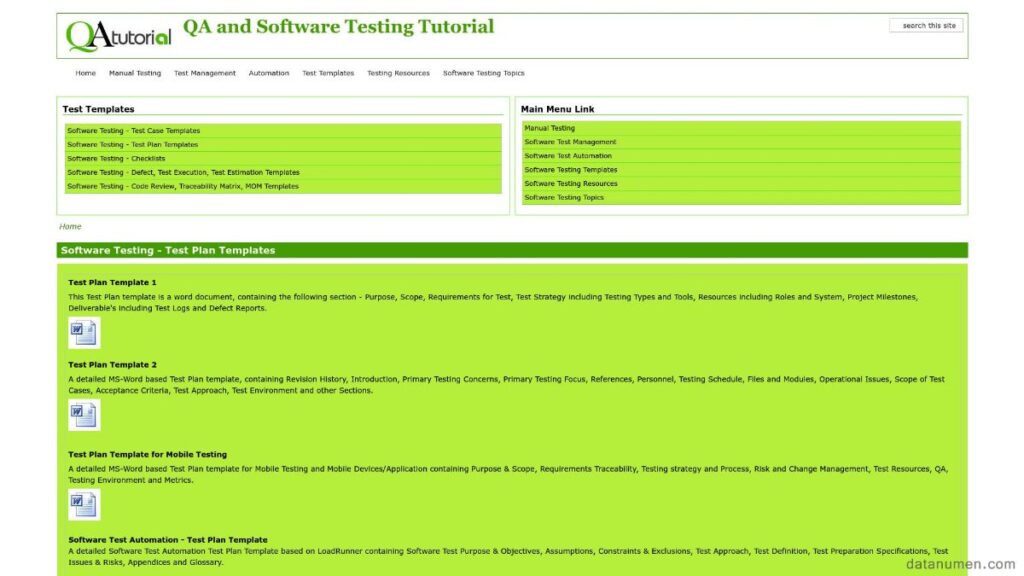This screenshot has width=1024, height=576.
Task: Open the Word document under Test Plan Template 1
Action: tap(85, 330)
